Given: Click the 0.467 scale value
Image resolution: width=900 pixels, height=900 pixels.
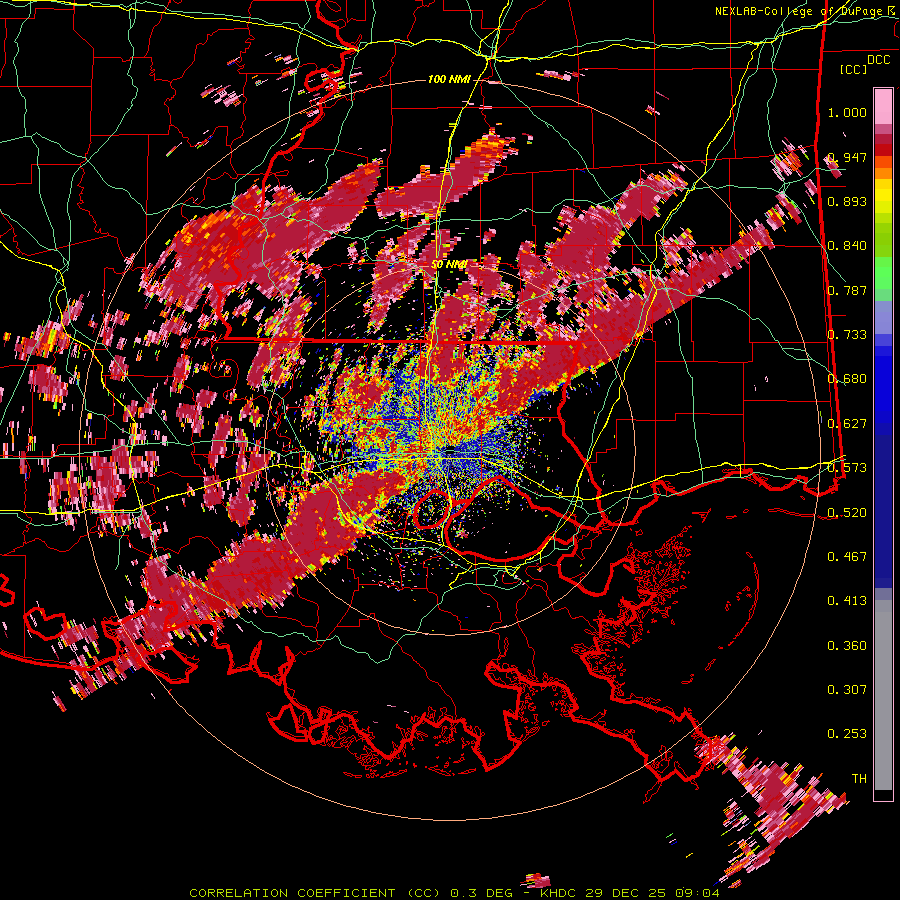Looking at the screenshot, I should pos(847,557).
